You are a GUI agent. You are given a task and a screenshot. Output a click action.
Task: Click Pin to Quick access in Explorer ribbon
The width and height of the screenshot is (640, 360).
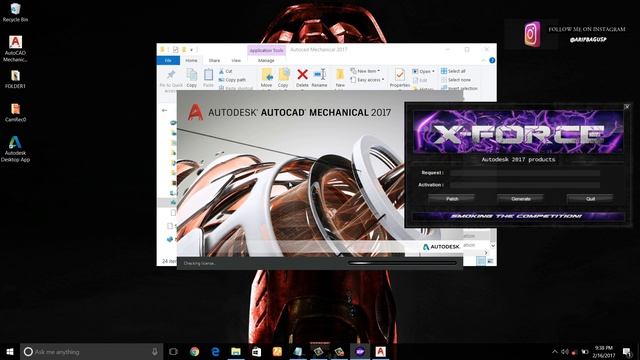pos(171,78)
